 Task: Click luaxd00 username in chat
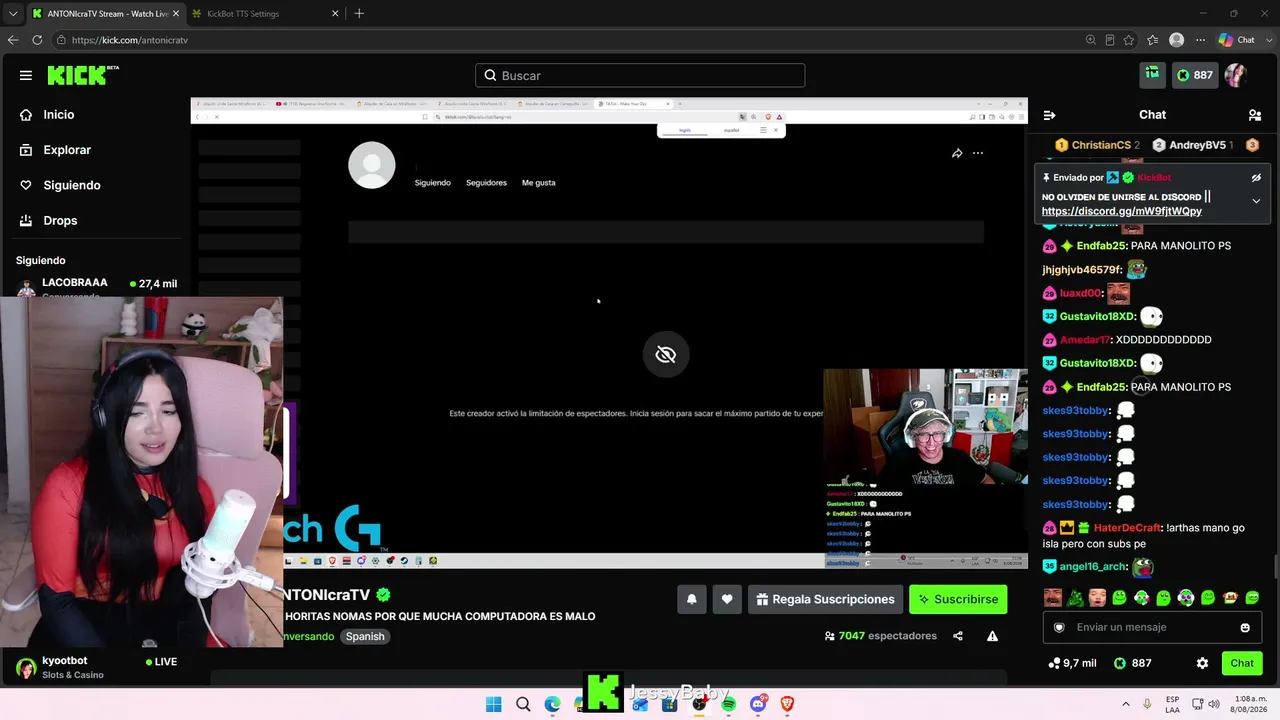[x=1081, y=293]
